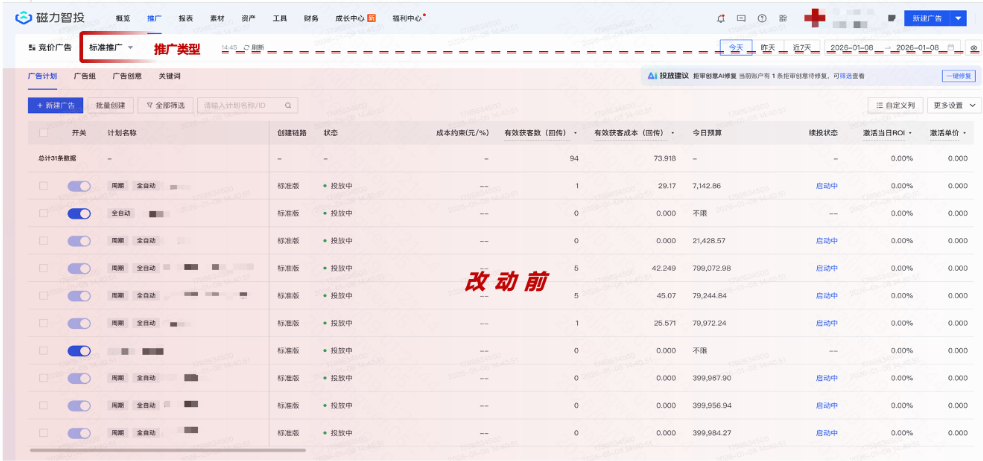Screen dimensions: 983x461
Task: Switch to the 关键词 tab
Action: (x=170, y=76)
